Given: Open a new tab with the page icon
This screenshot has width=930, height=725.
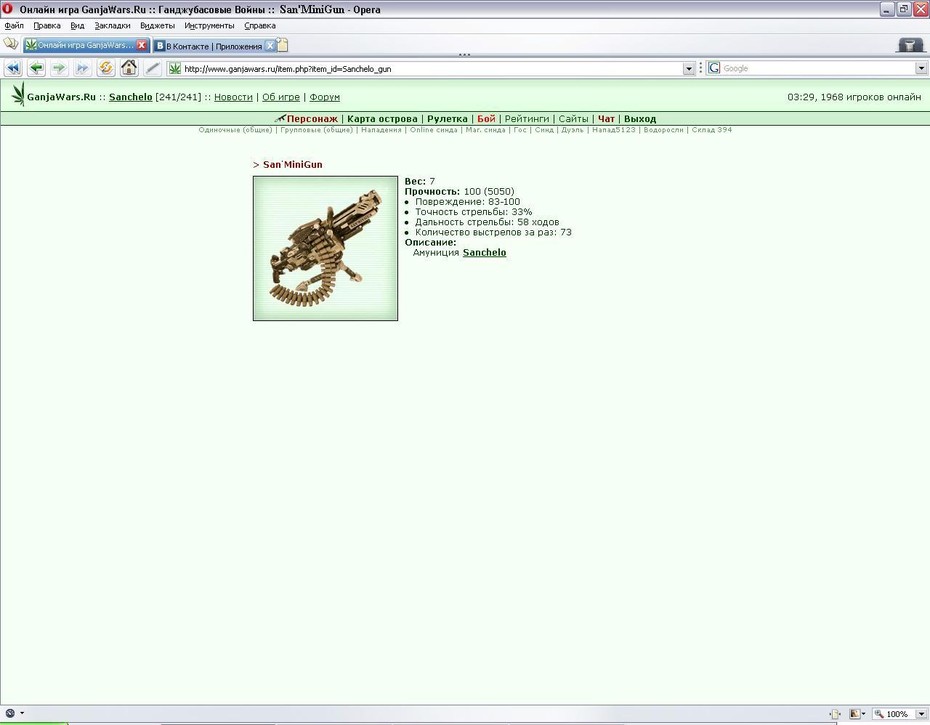Looking at the screenshot, I should 283,45.
